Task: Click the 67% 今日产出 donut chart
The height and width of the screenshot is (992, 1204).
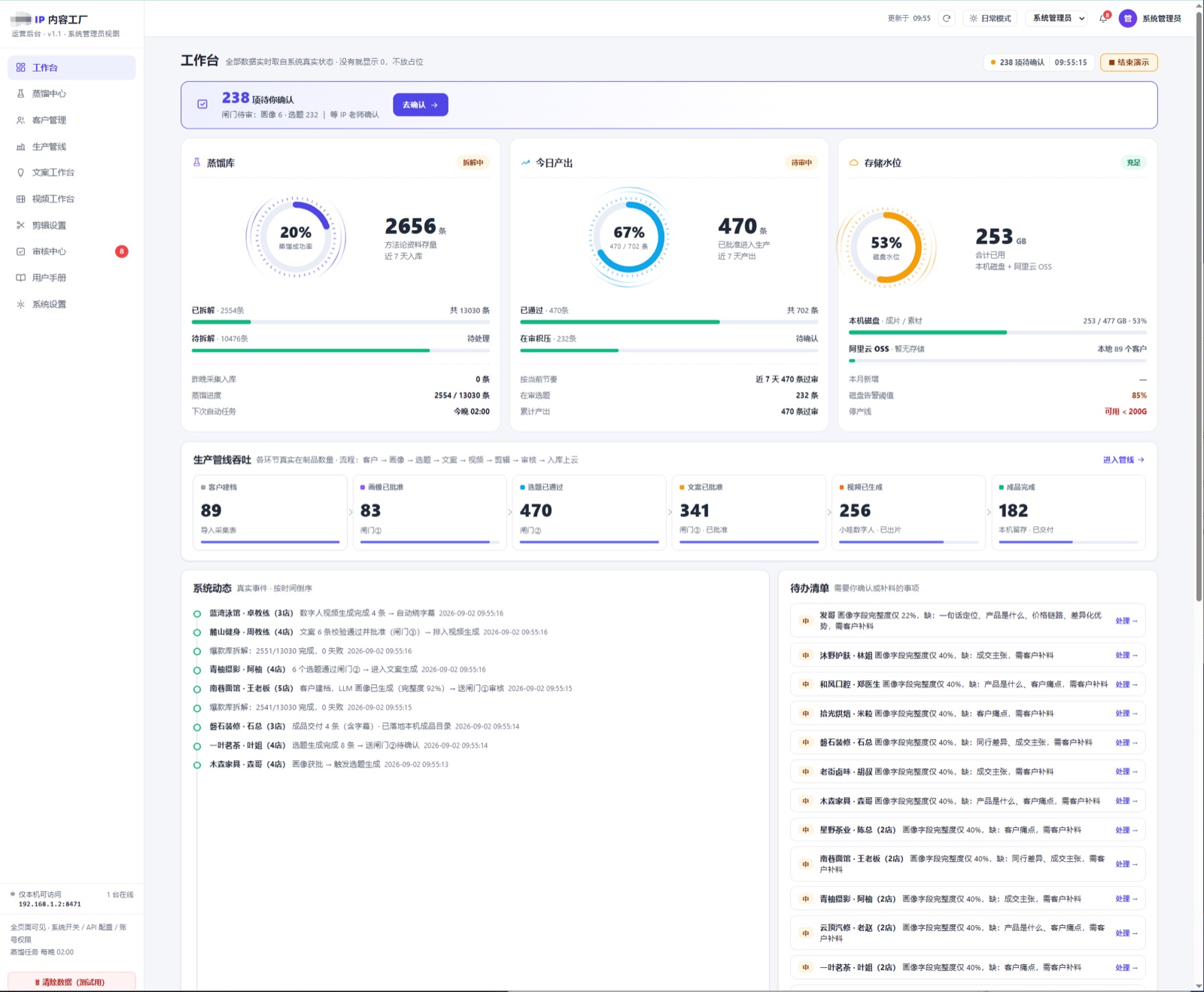Action: tap(629, 237)
